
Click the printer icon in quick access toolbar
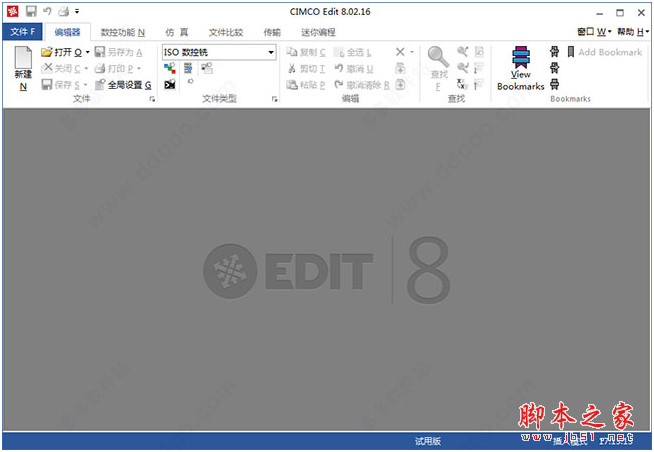click(63, 11)
